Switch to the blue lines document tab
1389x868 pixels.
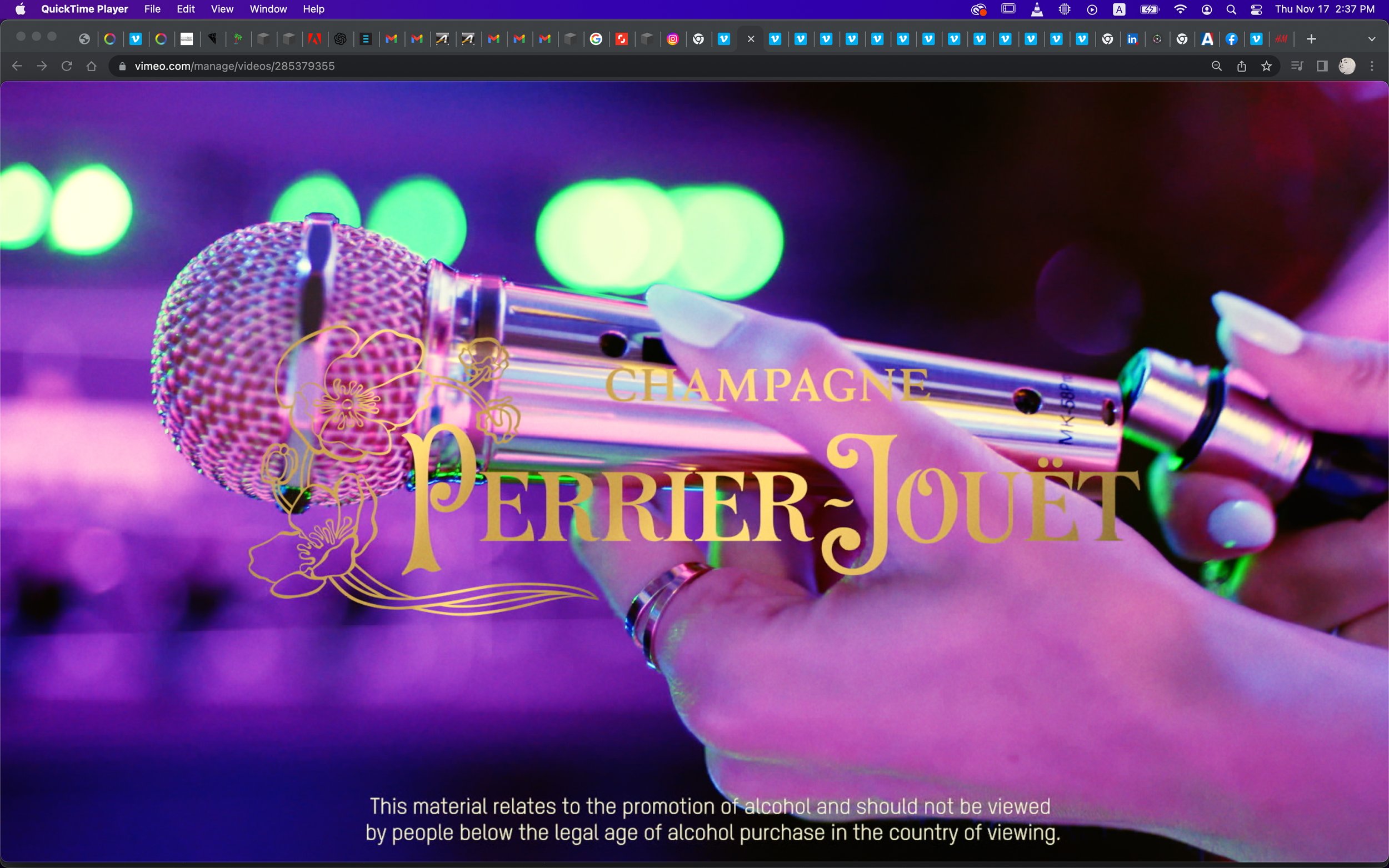point(365,39)
